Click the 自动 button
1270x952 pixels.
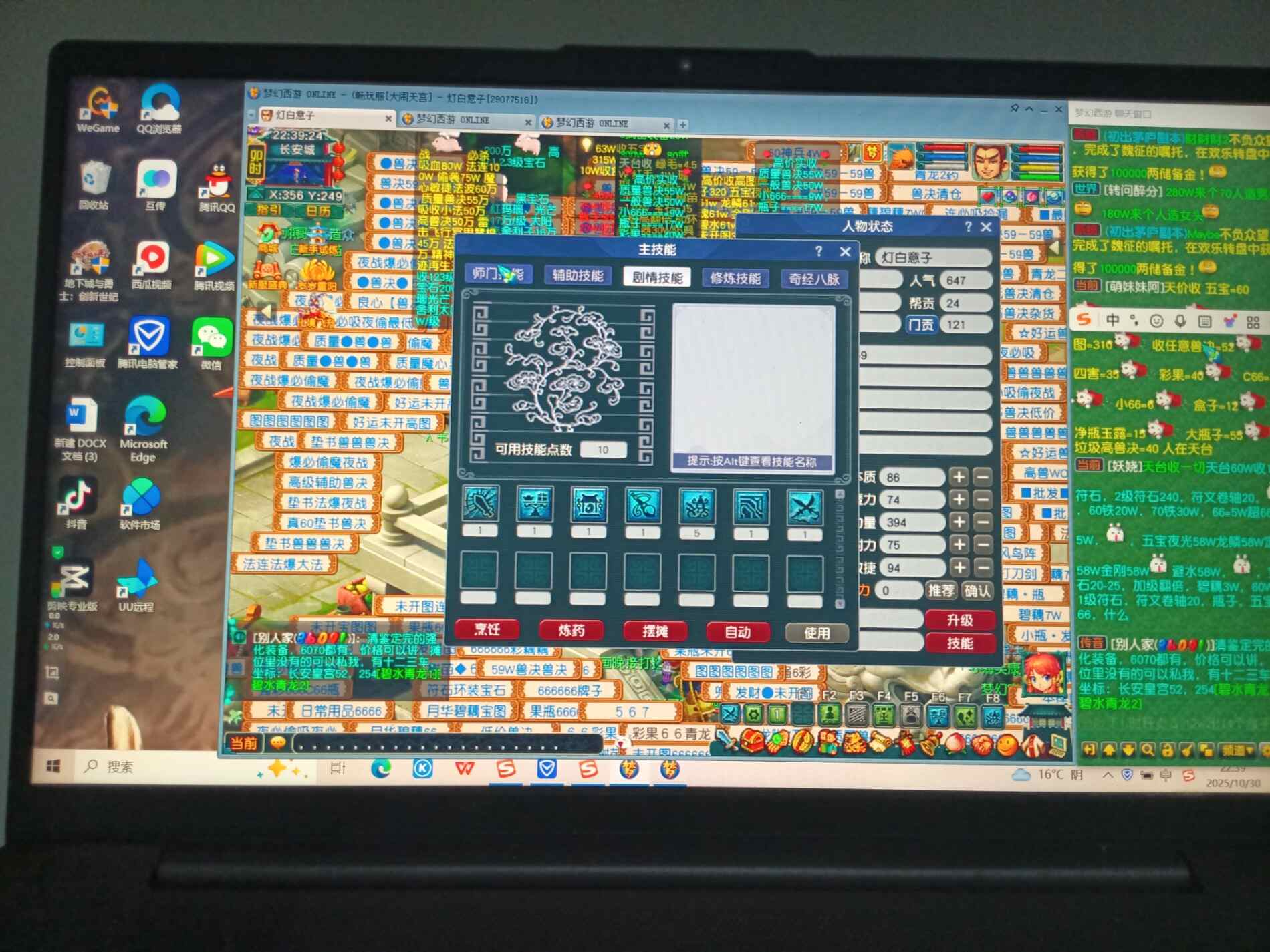[x=738, y=632]
